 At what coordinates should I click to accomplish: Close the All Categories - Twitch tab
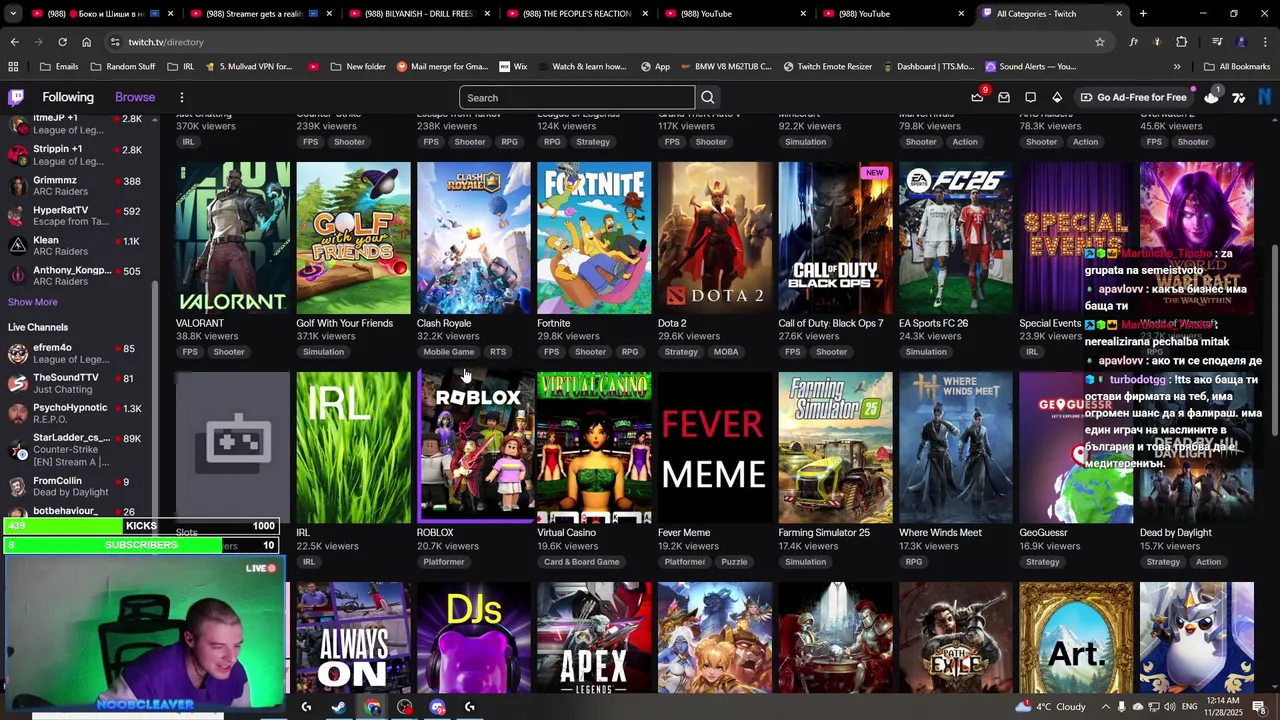click(1119, 14)
